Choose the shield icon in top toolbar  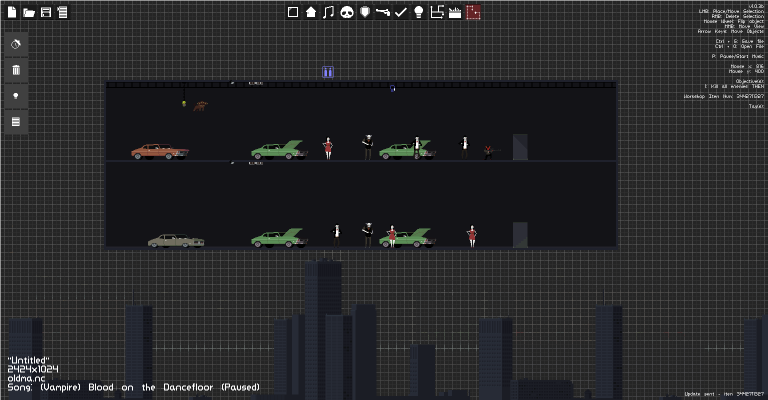coord(365,12)
